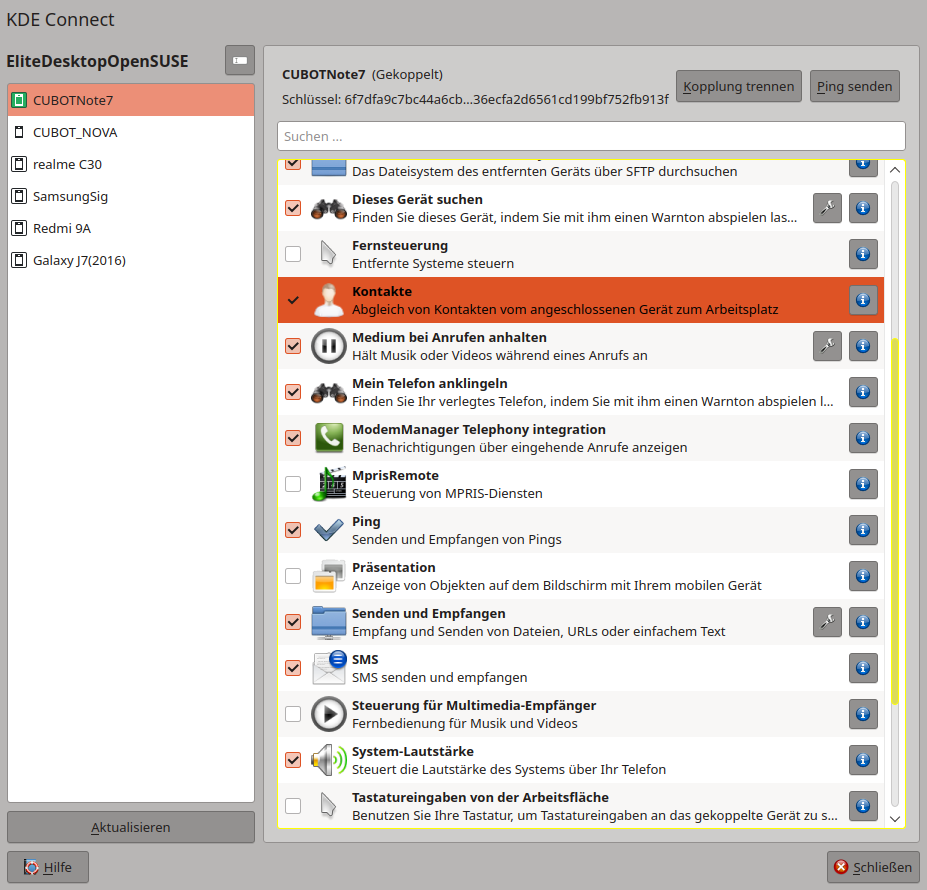
Task: Click the Schlüssel fingerprint text
Action: (475, 99)
